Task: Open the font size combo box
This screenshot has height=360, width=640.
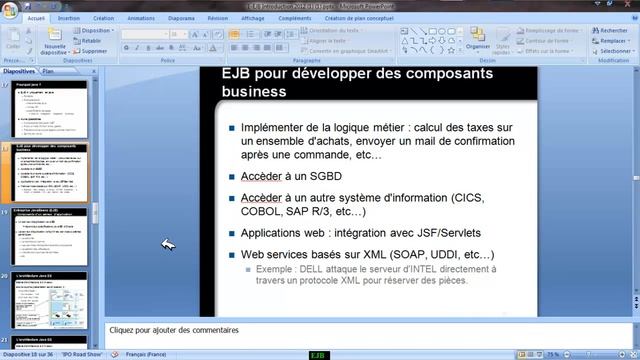Action: click(x=179, y=34)
